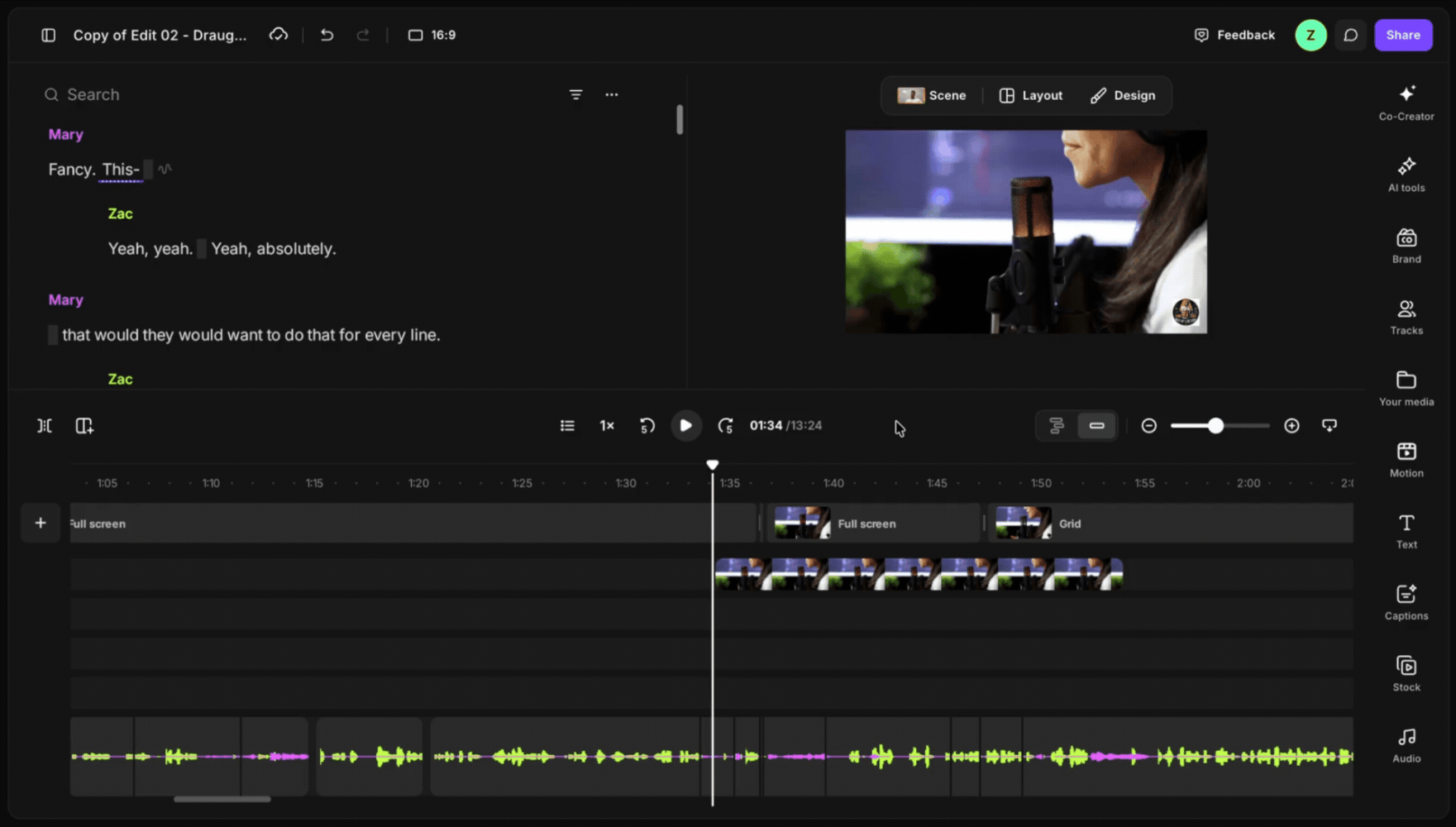The height and width of the screenshot is (827, 1456).
Task: Open the 16:9 aspect ratio menu
Action: point(432,35)
